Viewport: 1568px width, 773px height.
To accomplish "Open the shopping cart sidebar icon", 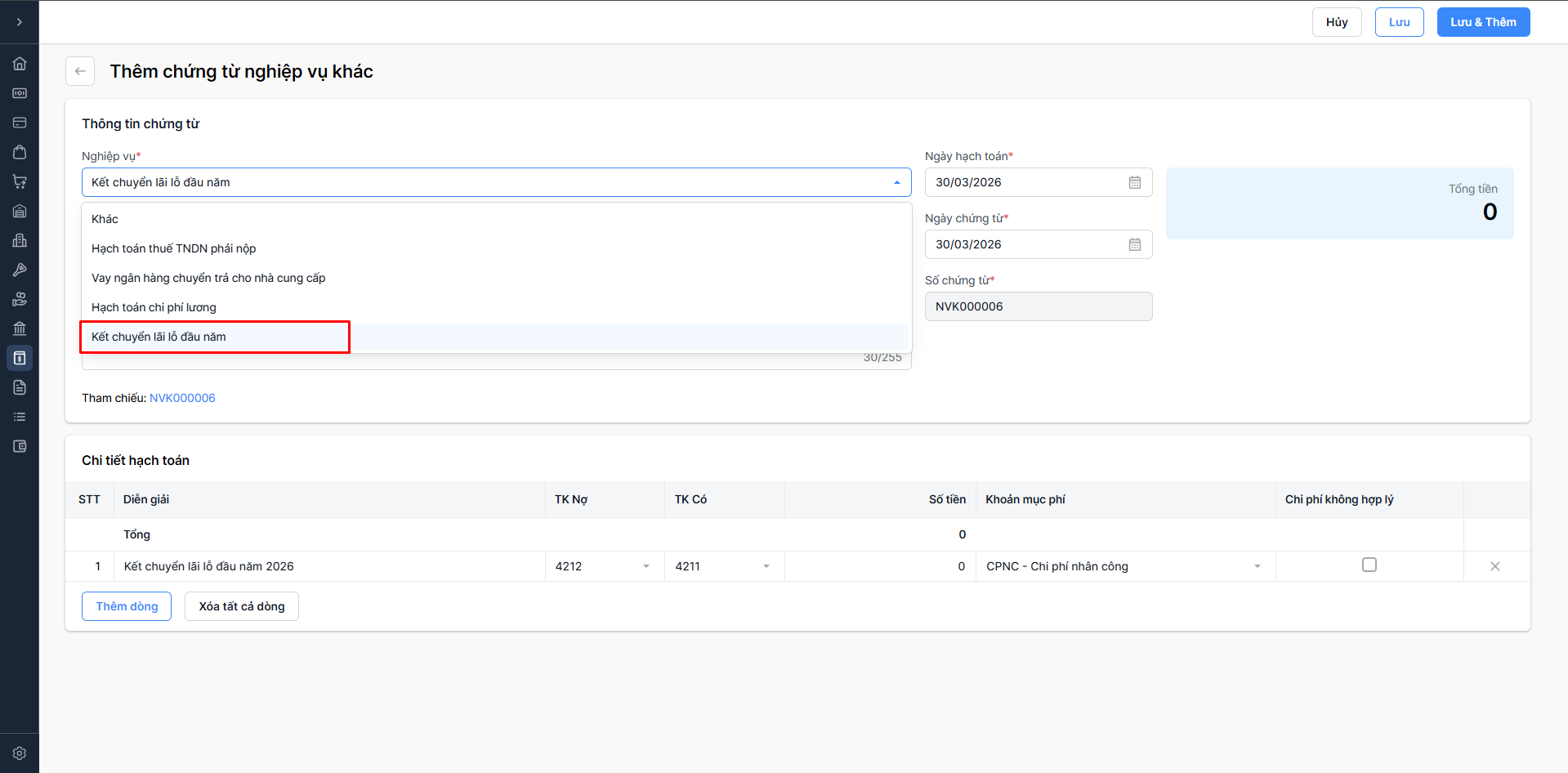I will pyautogui.click(x=20, y=181).
